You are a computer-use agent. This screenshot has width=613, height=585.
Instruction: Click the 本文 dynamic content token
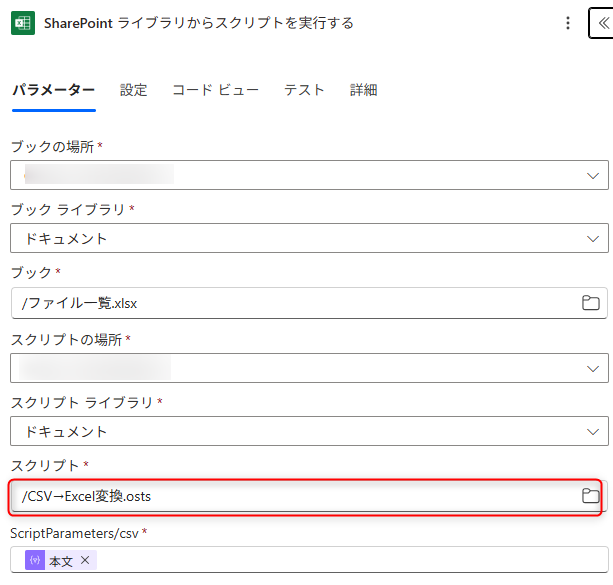pos(61,560)
